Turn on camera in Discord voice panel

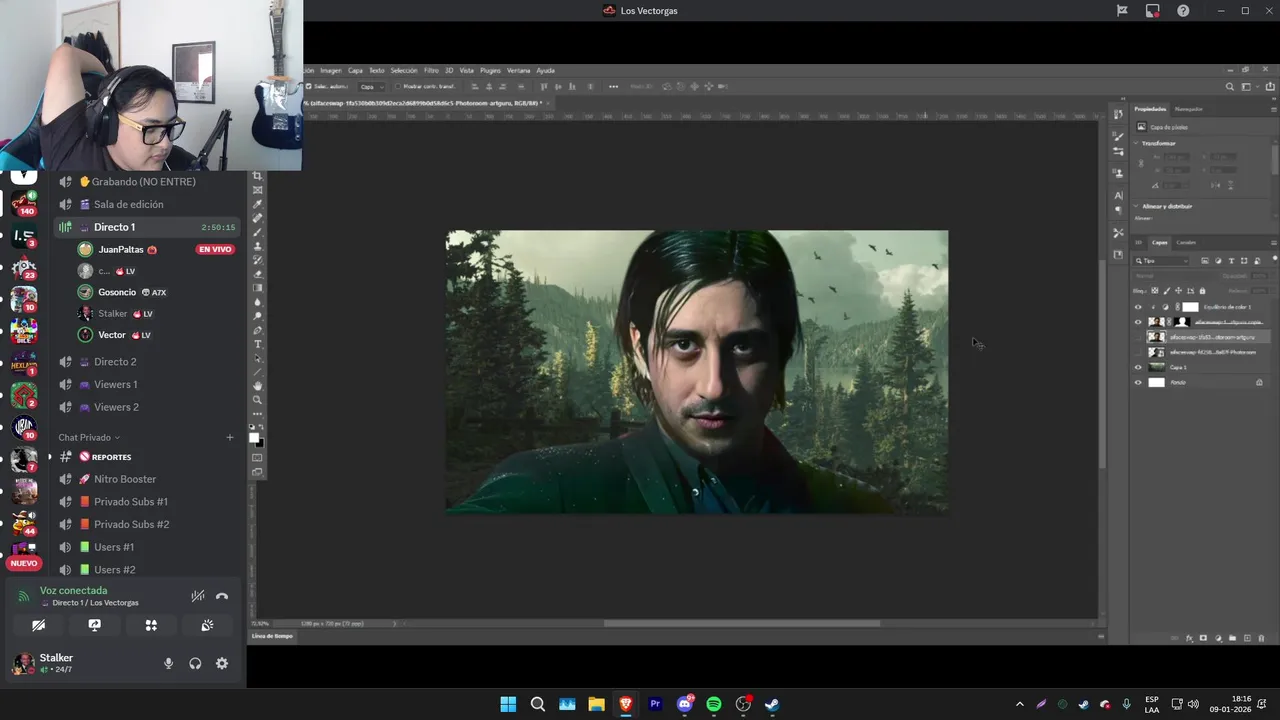coord(38,625)
